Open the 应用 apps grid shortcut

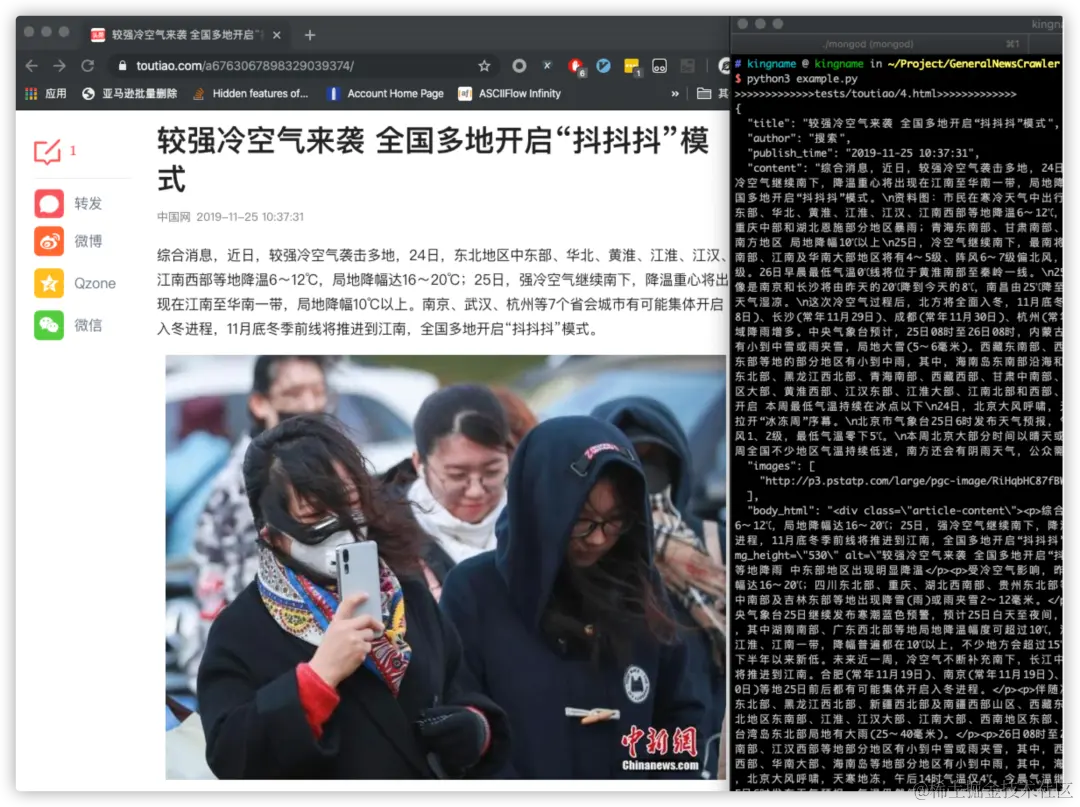tap(46, 94)
